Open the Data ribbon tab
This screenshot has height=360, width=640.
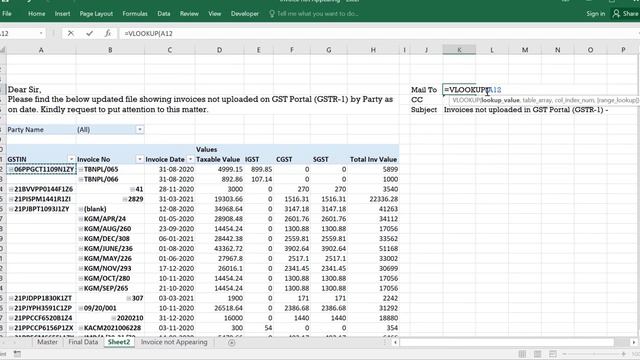coord(164,14)
